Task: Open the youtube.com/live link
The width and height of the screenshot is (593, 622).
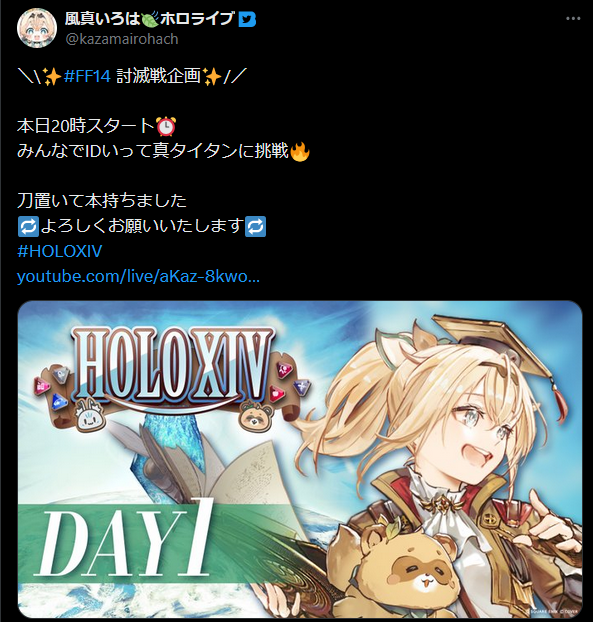Action: [138, 276]
